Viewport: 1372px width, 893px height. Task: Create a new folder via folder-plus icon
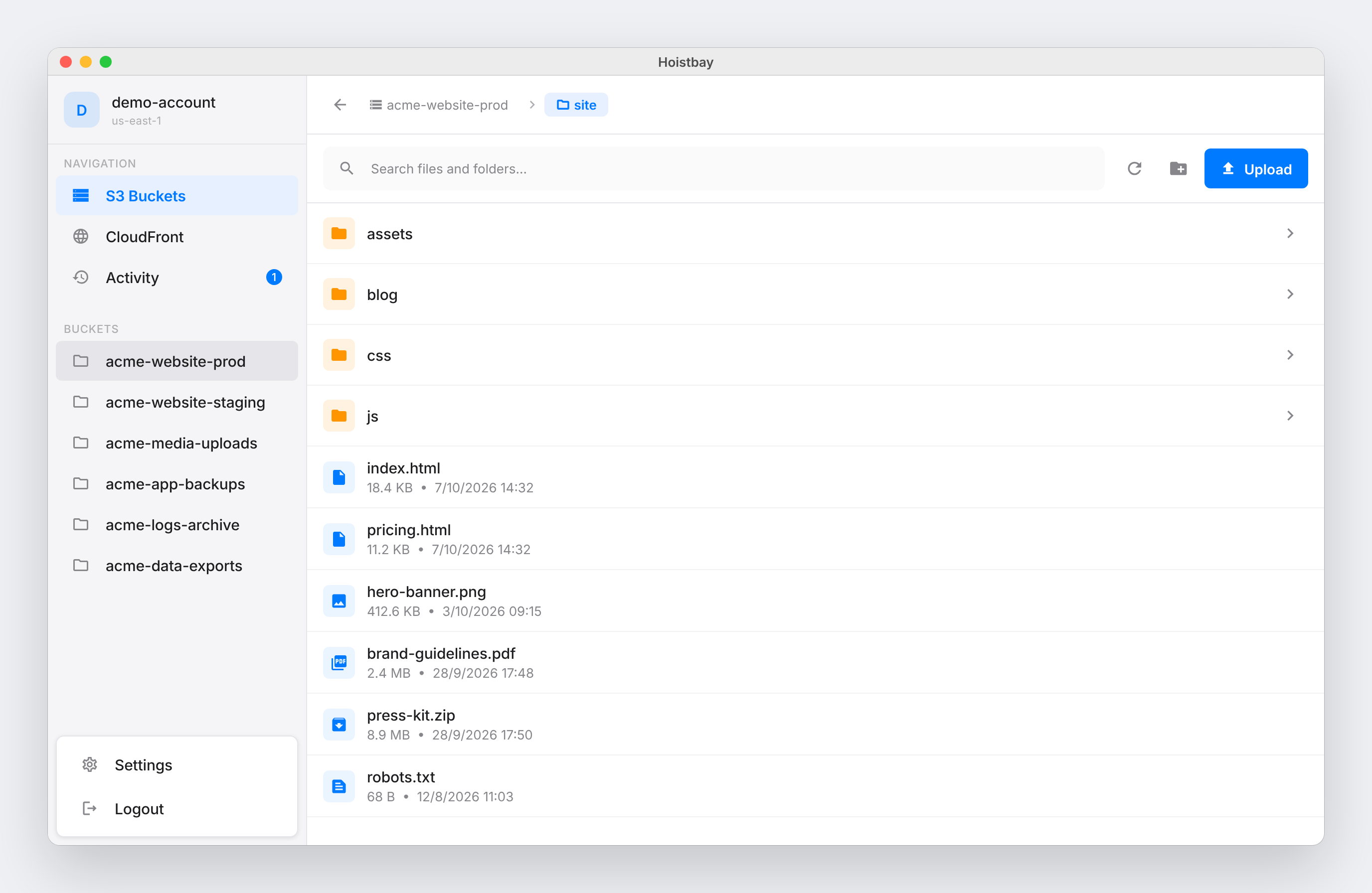(x=1178, y=169)
